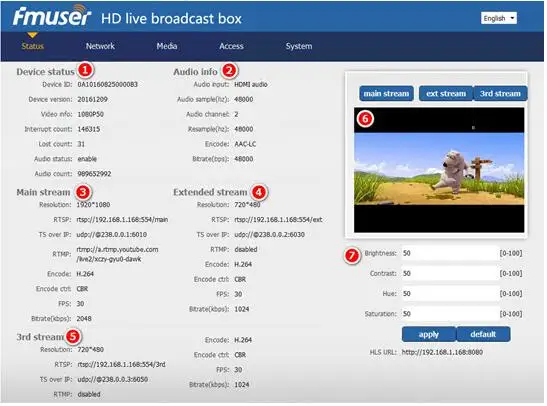547x406 pixels.
Task: Show the main stream preview
Action: pos(386,93)
